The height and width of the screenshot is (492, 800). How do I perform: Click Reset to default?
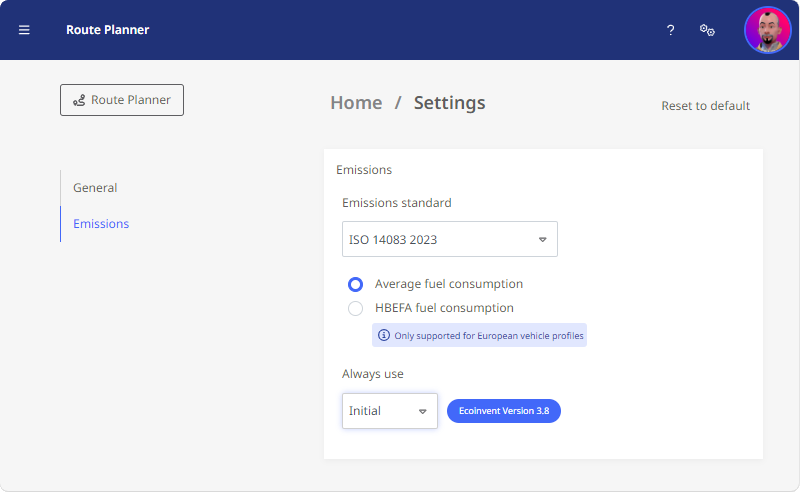pyautogui.click(x=706, y=106)
